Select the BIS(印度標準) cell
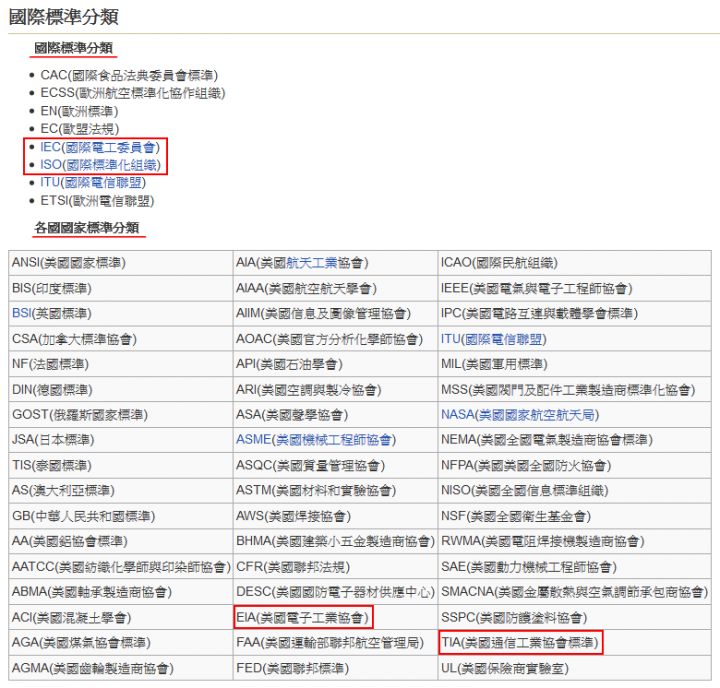The width and height of the screenshot is (720, 688). pyautogui.click(x=121, y=288)
